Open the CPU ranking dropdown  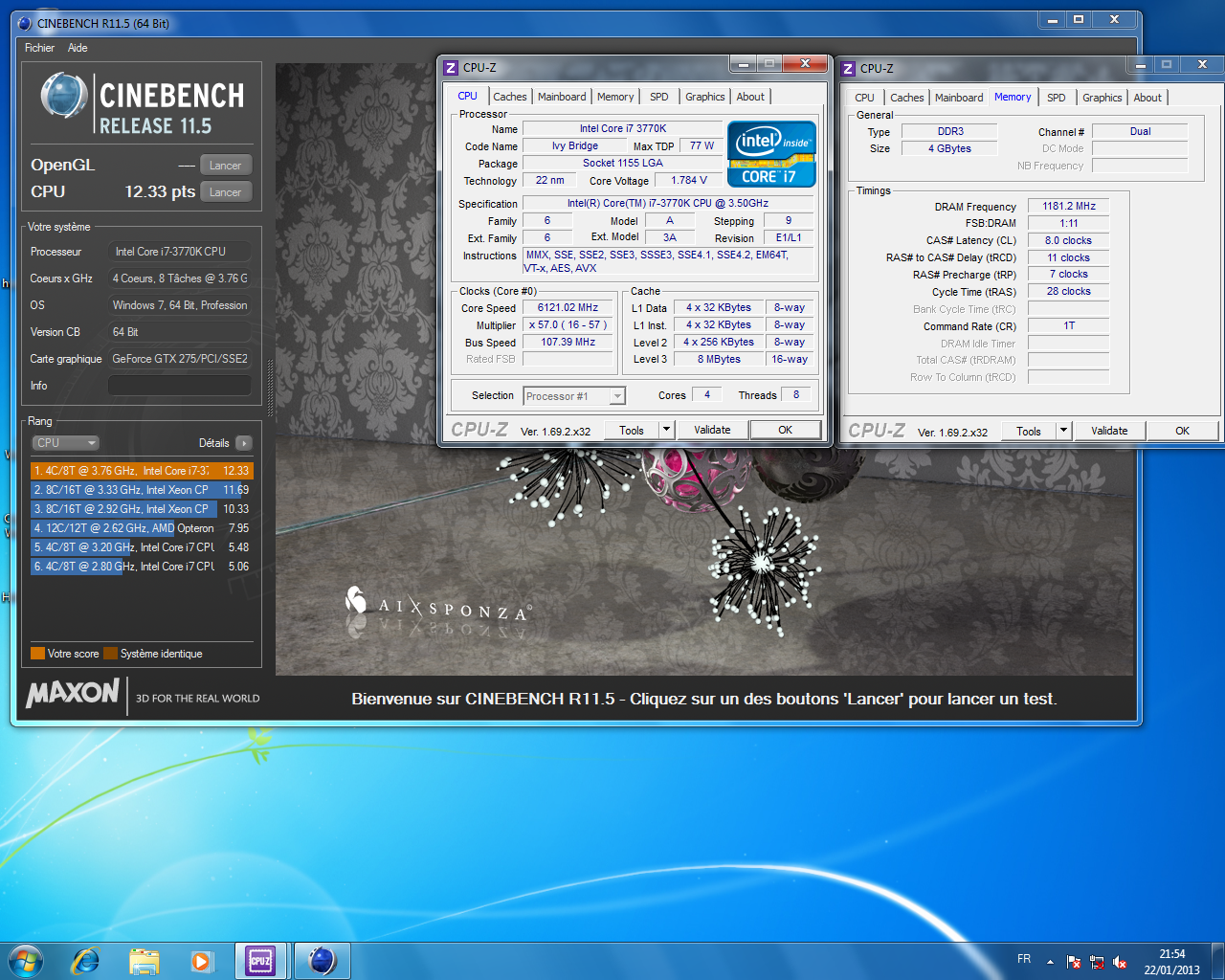tap(66, 443)
